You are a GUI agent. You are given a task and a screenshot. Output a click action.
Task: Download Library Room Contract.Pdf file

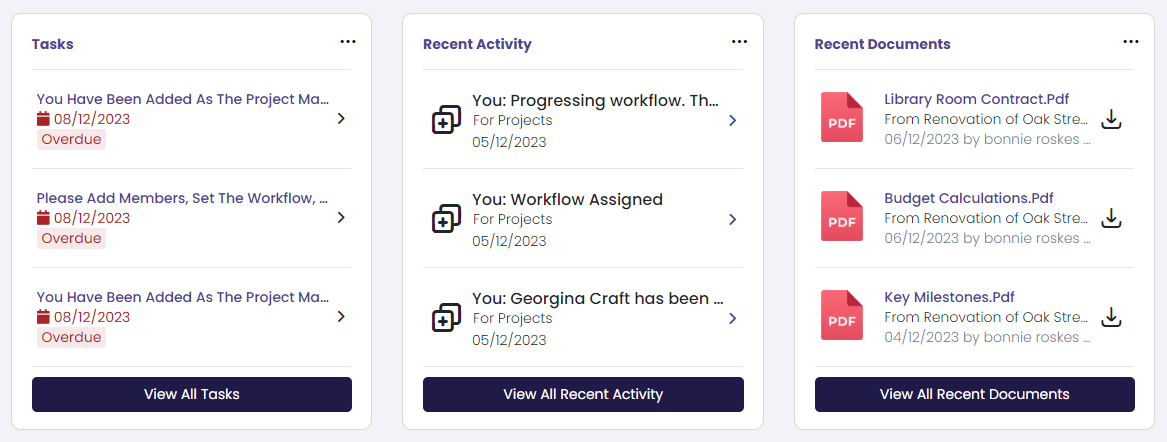pyautogui.click(x=1110, y=119)
